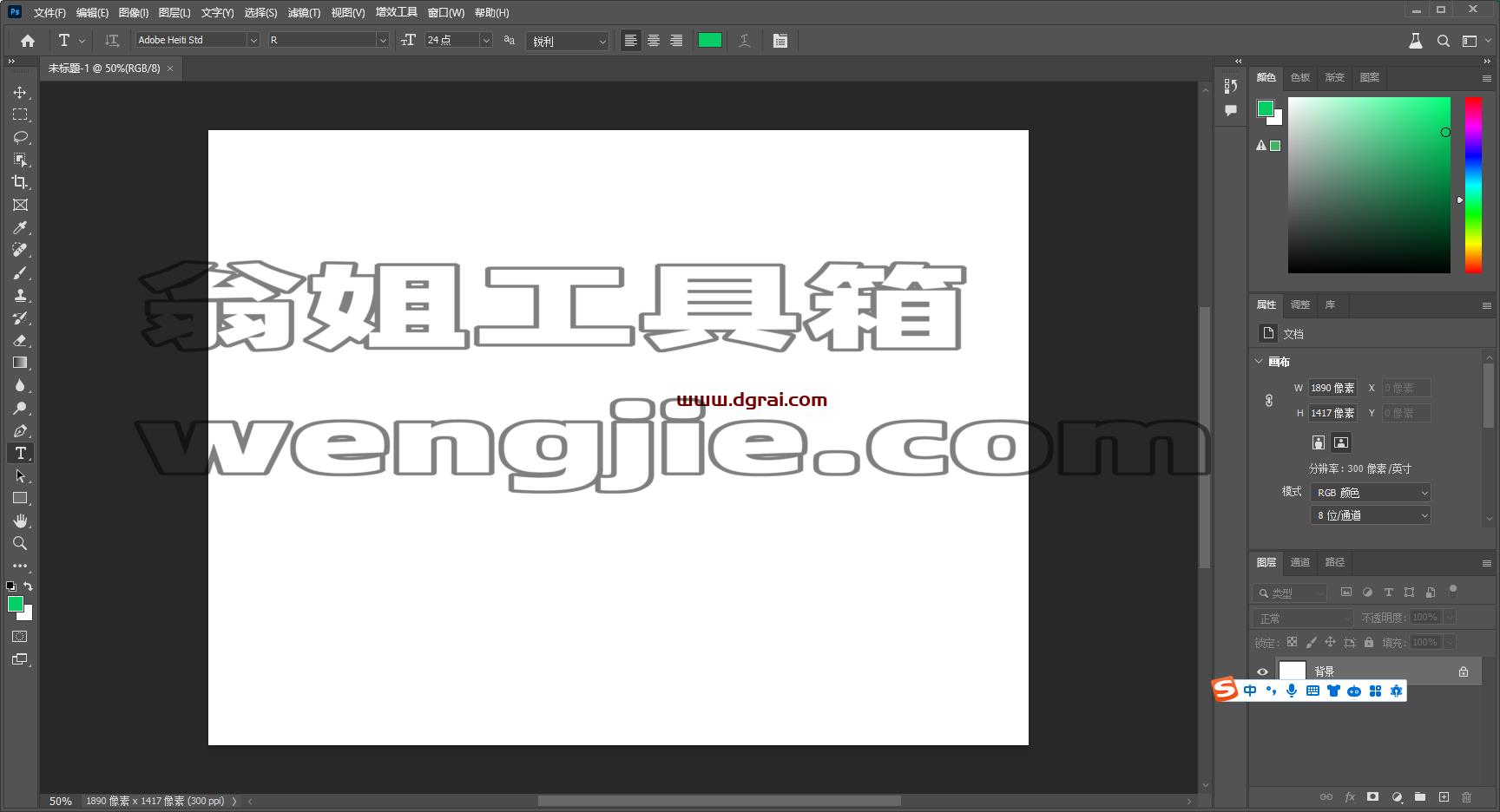1500x812 pixels.
Task: Select the Move tool
Action: 20,92
